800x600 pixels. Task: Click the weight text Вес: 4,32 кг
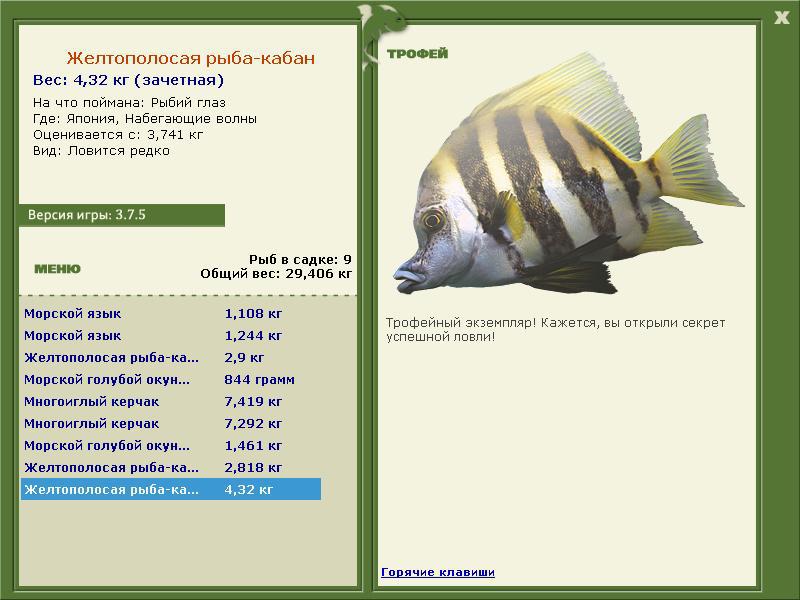pos(81,80)
